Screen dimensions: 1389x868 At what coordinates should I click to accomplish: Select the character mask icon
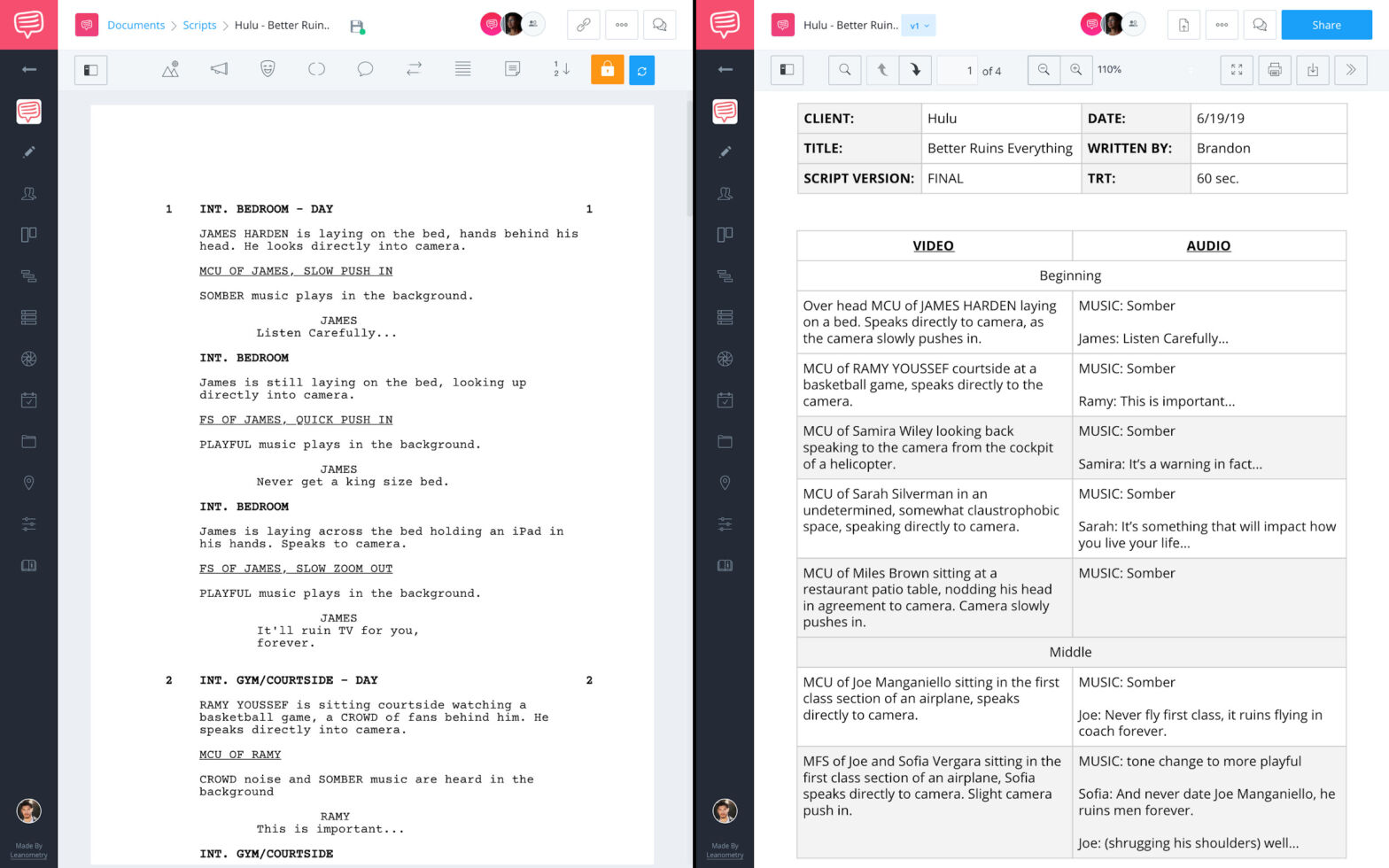(268, 69)
